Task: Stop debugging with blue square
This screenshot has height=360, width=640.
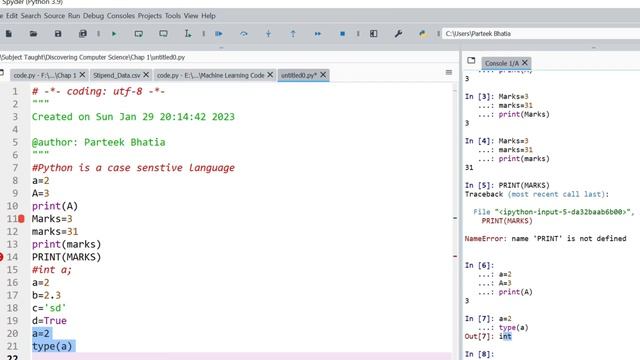Action: click(342, 34)
